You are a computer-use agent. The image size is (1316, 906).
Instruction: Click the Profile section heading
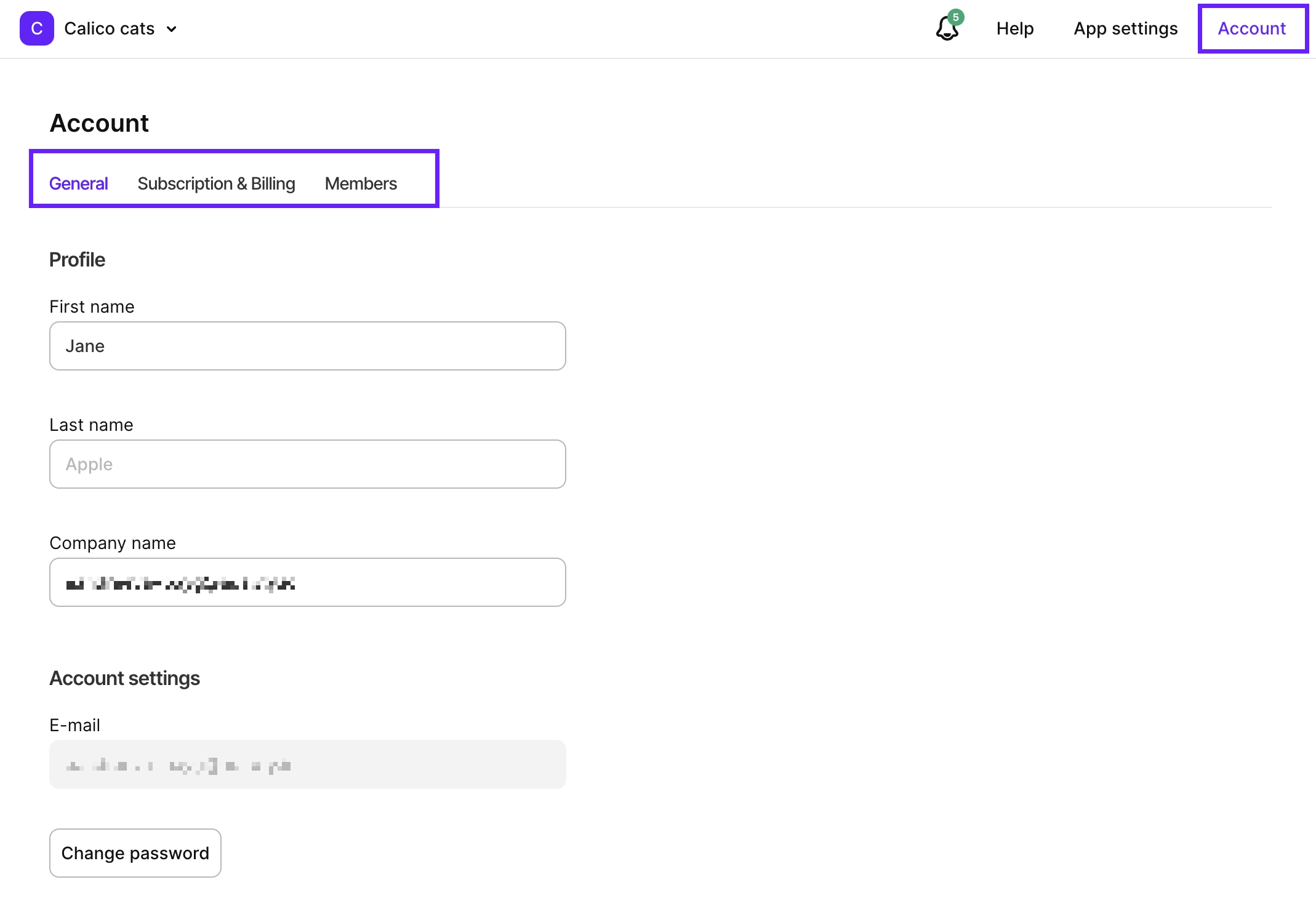[x=77, y=259]
